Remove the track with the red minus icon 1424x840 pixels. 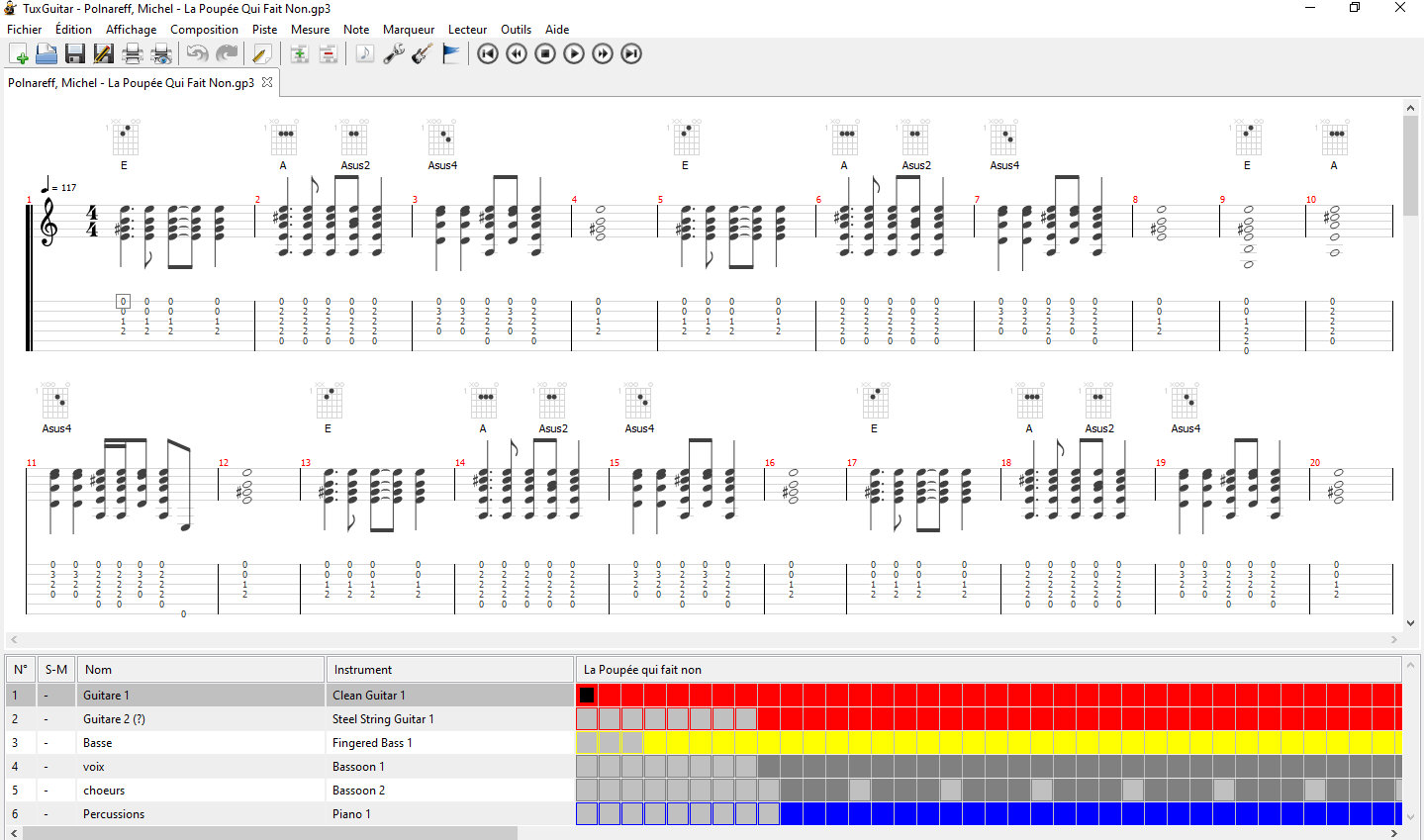[328, 53]
